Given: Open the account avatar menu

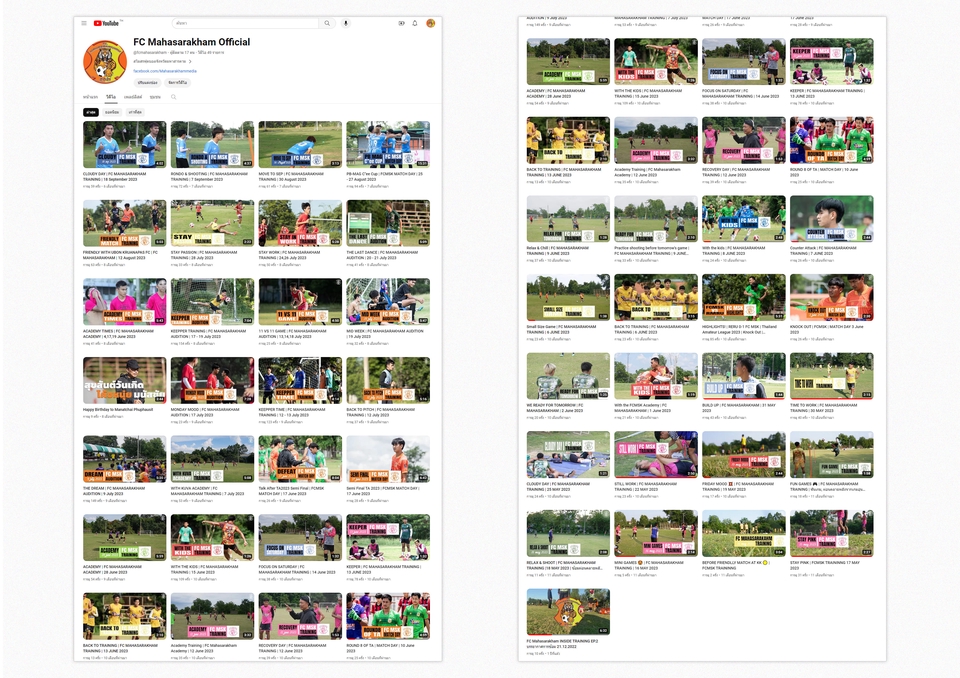Looking at the screenshot, I should point(430,23).
